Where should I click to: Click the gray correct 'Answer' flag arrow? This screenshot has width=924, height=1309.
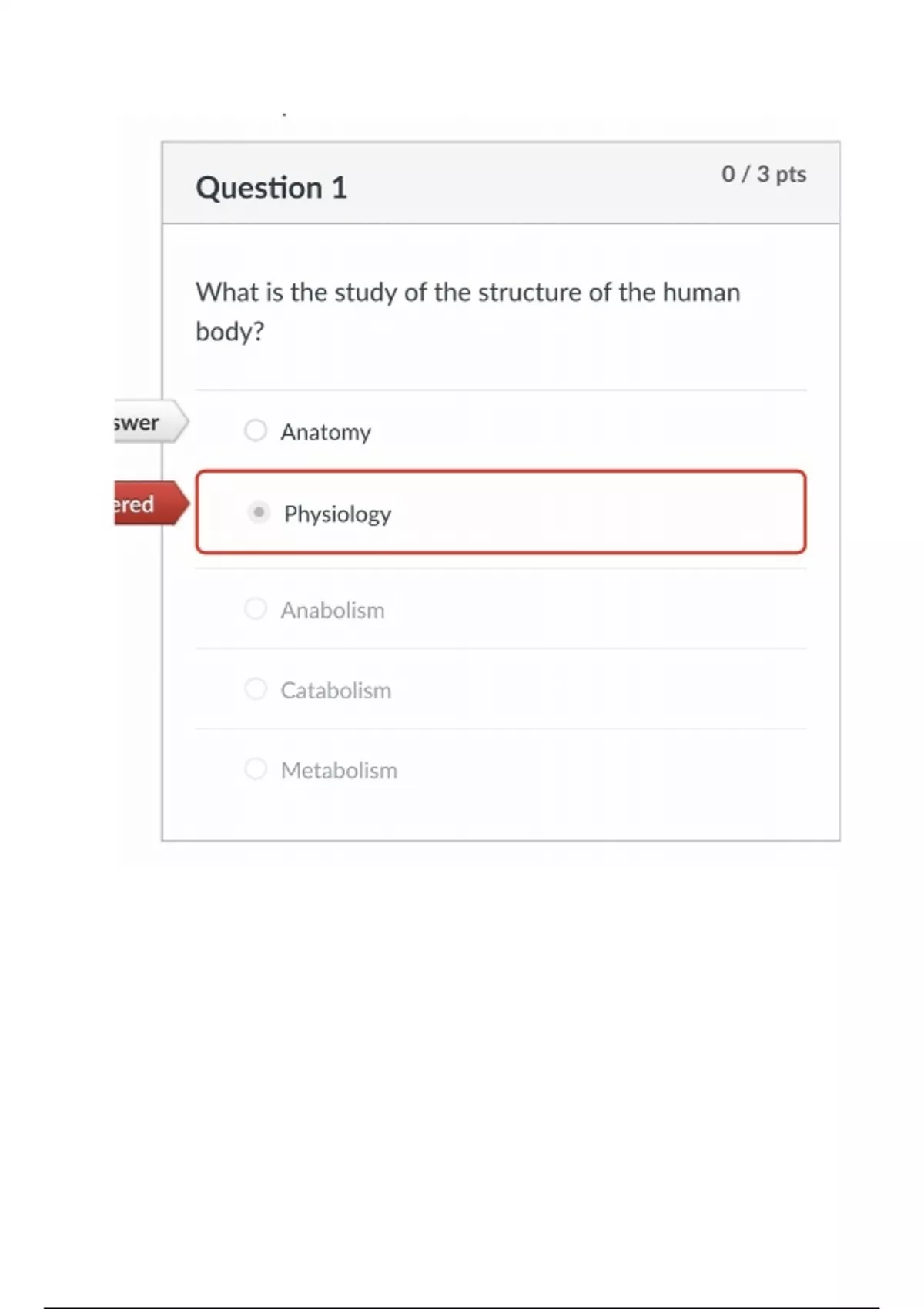(149, 422)
